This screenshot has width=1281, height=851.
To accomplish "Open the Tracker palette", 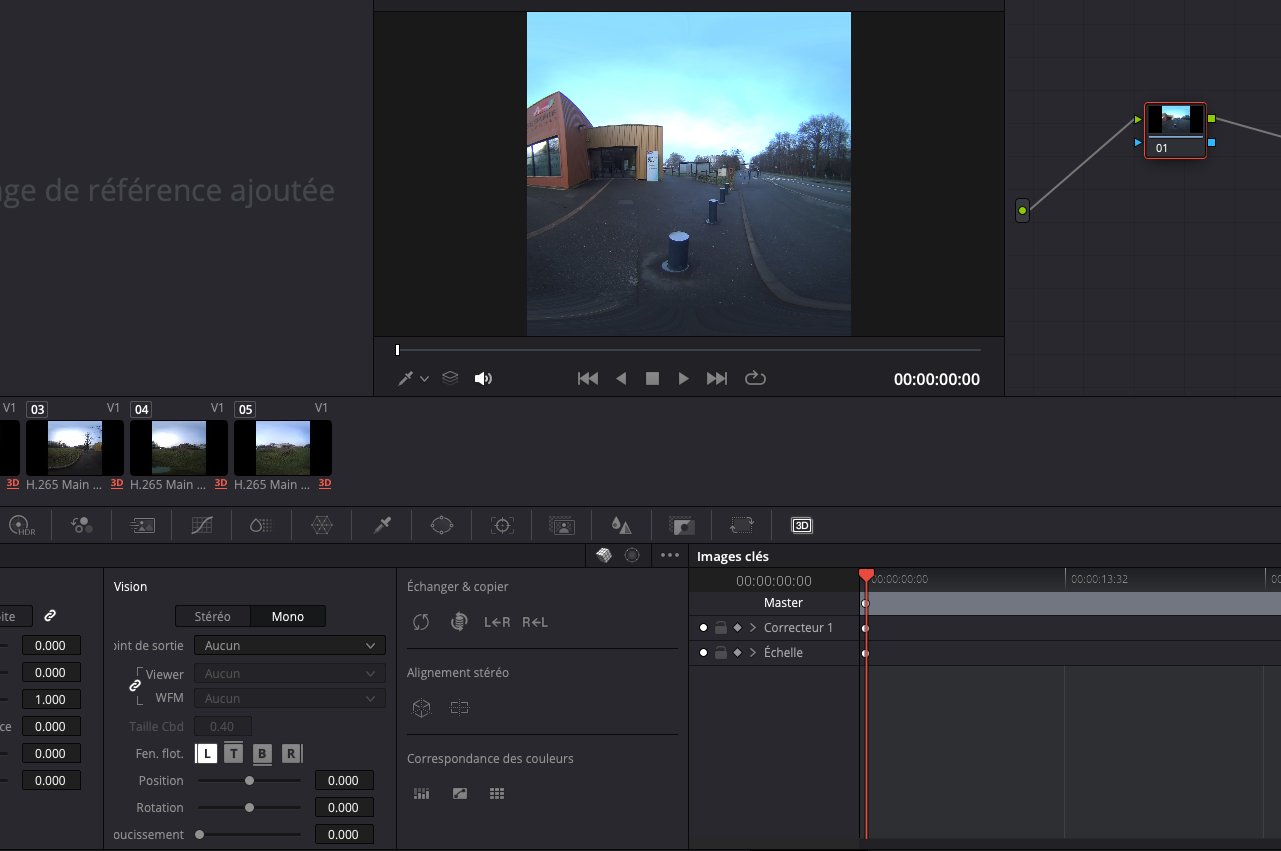I will pyautogui.click(x=502, y=525).
